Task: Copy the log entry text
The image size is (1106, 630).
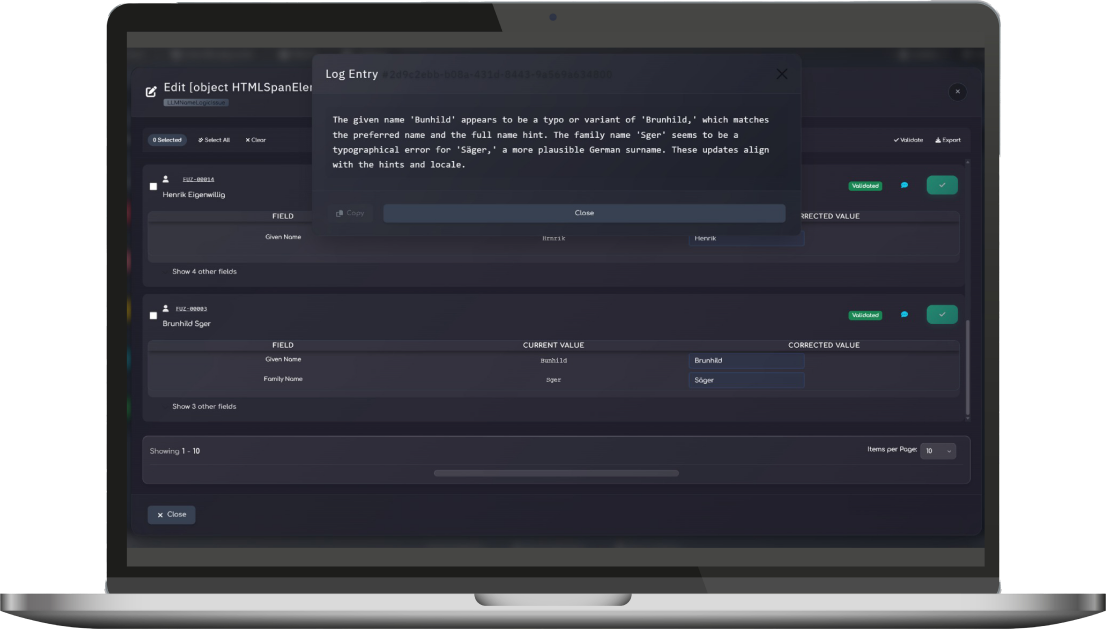Action: pyautogui.click(x=351, y=213)
